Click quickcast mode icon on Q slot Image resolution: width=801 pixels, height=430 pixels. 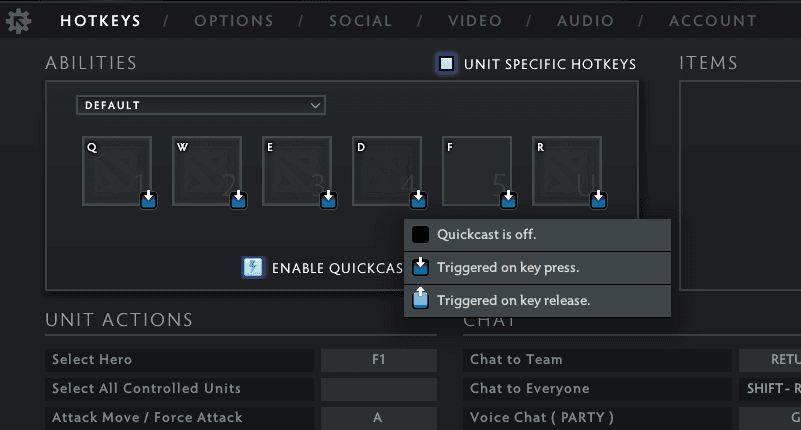[x=149, y=200]
